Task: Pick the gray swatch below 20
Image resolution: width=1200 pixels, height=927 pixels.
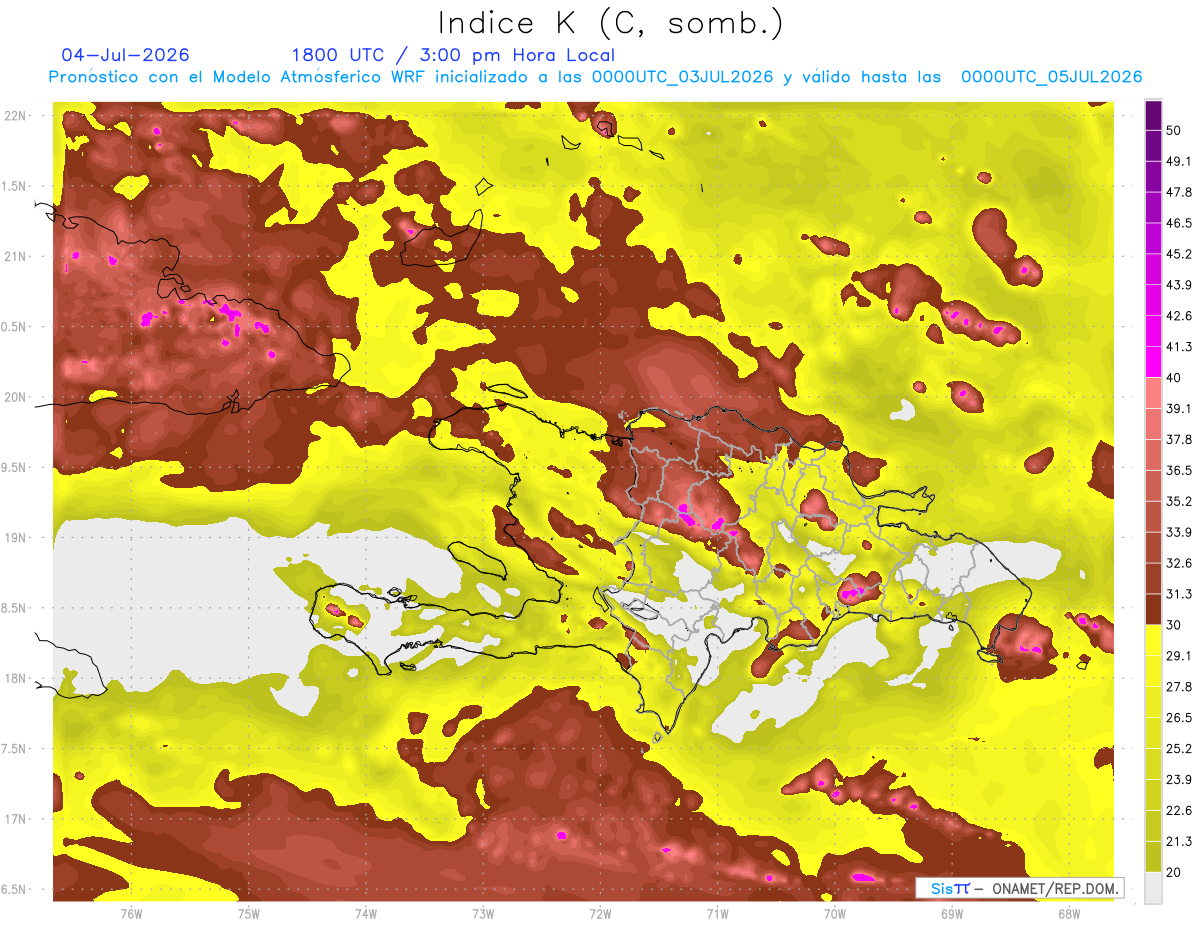Action: click(1153, 888)
